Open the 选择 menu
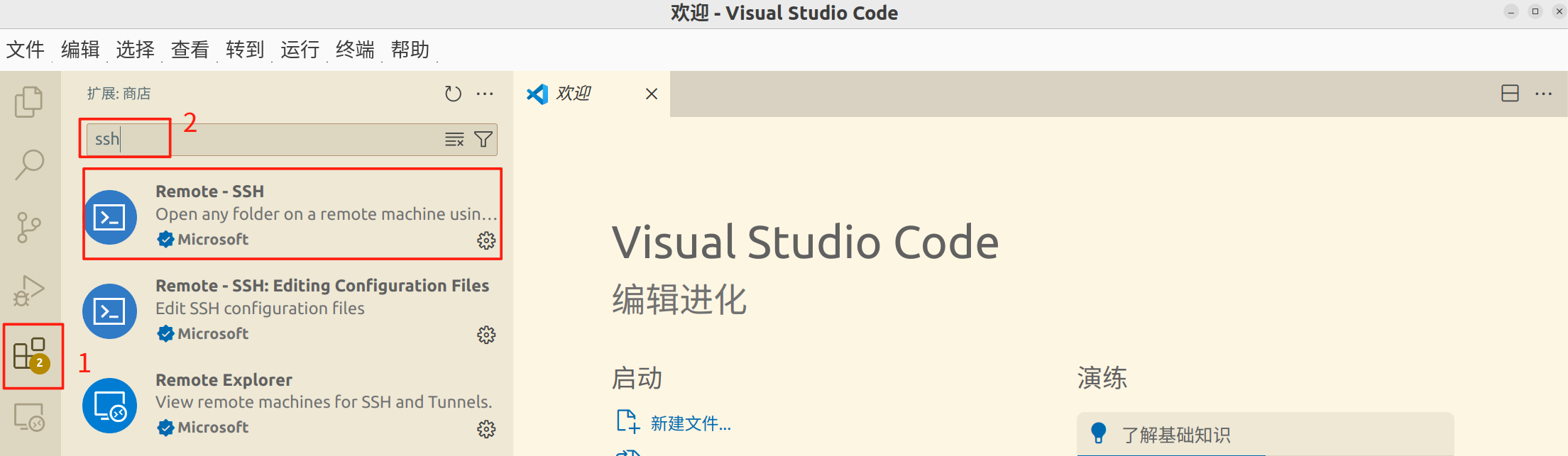Image resolution: width=1568 pixels, height=456 pixels. coord(135,50)
